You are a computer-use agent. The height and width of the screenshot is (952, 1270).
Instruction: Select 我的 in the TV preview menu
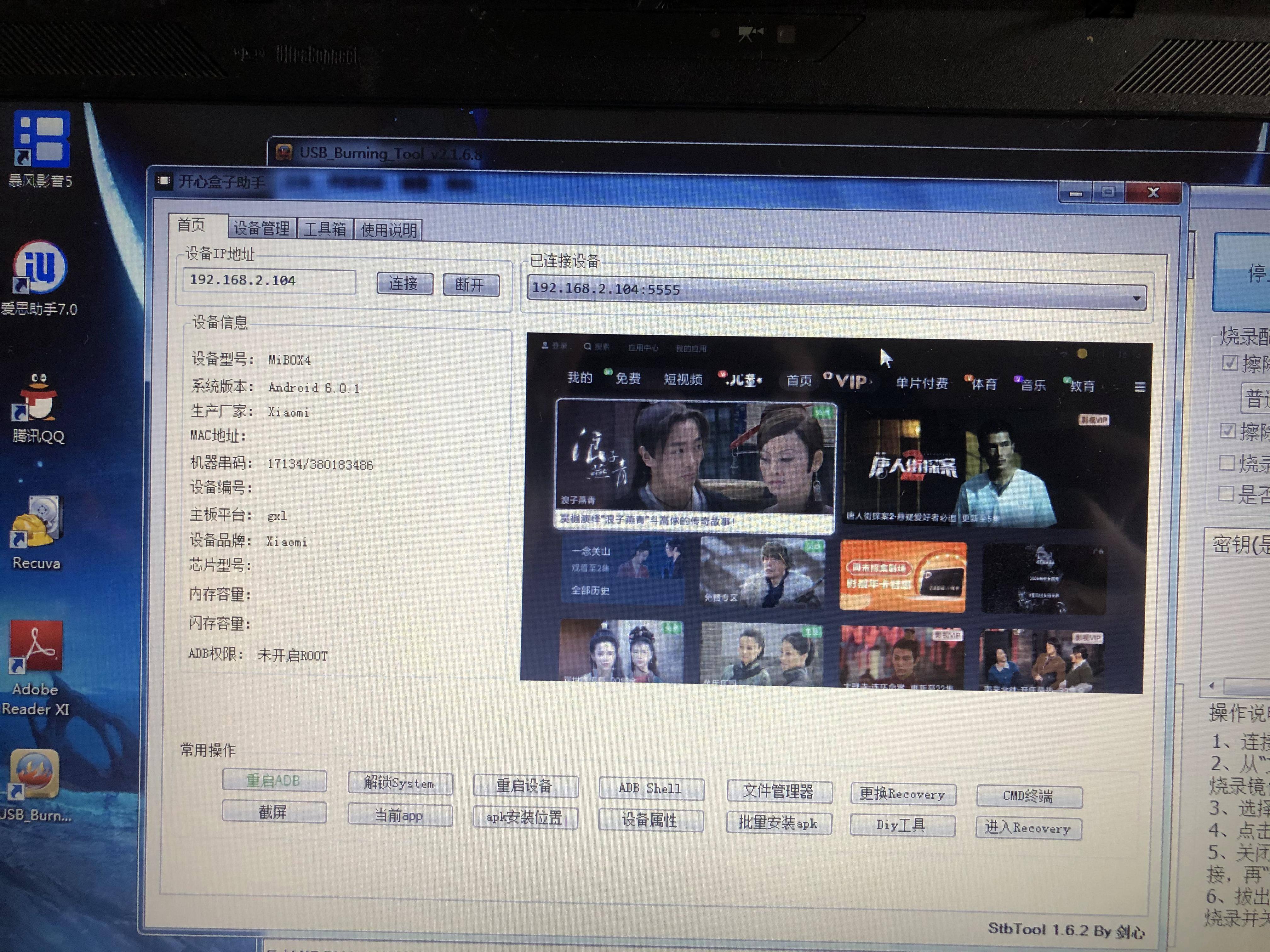pos(580,377)
